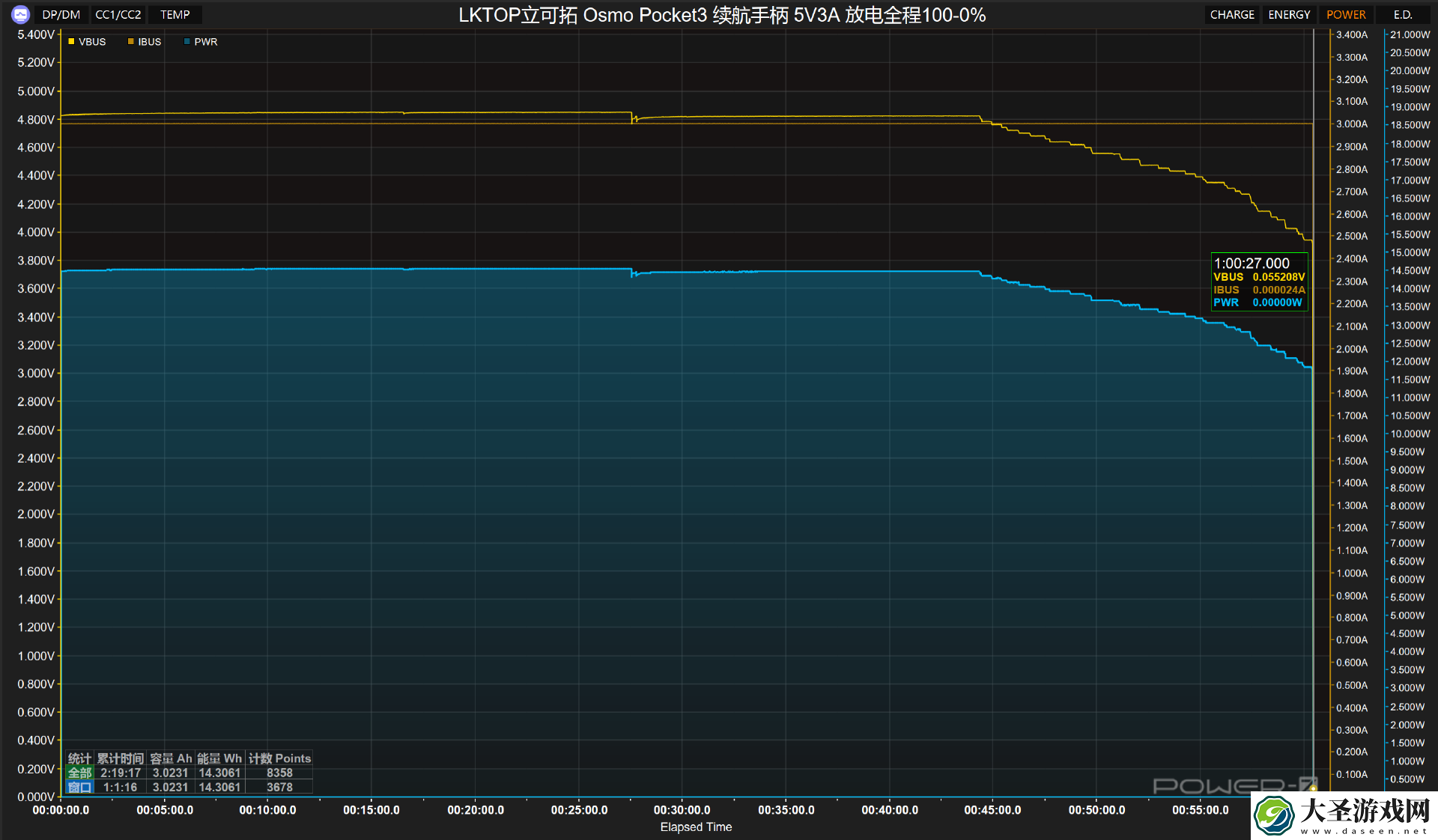The height and width of the screenshot is (840, 1438).
Task: Toggle the VBUS legend entry
Action: click(87, 42)
